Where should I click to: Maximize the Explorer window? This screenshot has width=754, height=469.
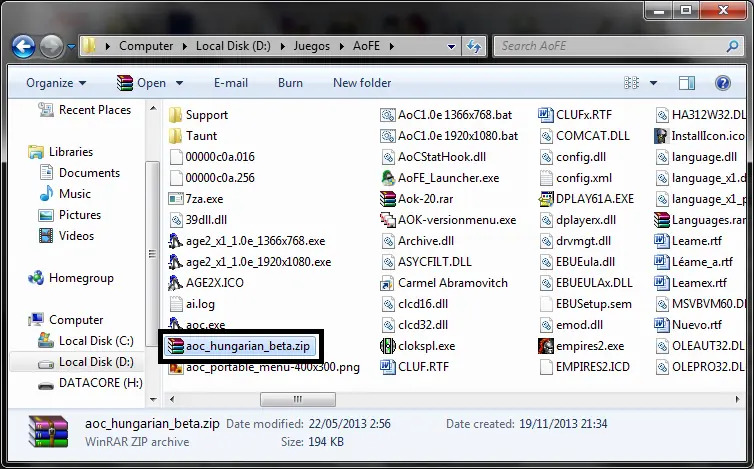(x=687, y=10)
